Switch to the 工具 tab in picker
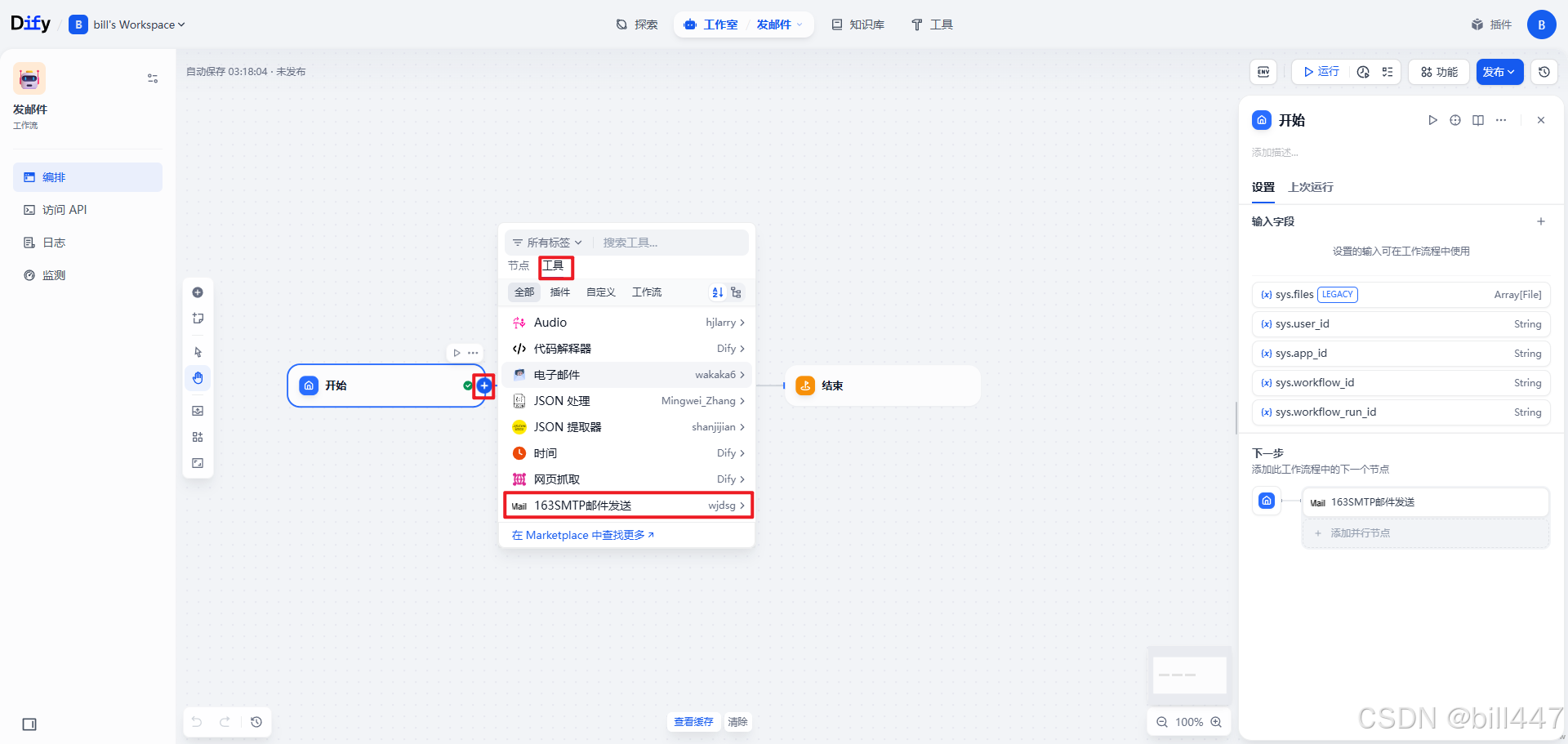 coord(554,265)
